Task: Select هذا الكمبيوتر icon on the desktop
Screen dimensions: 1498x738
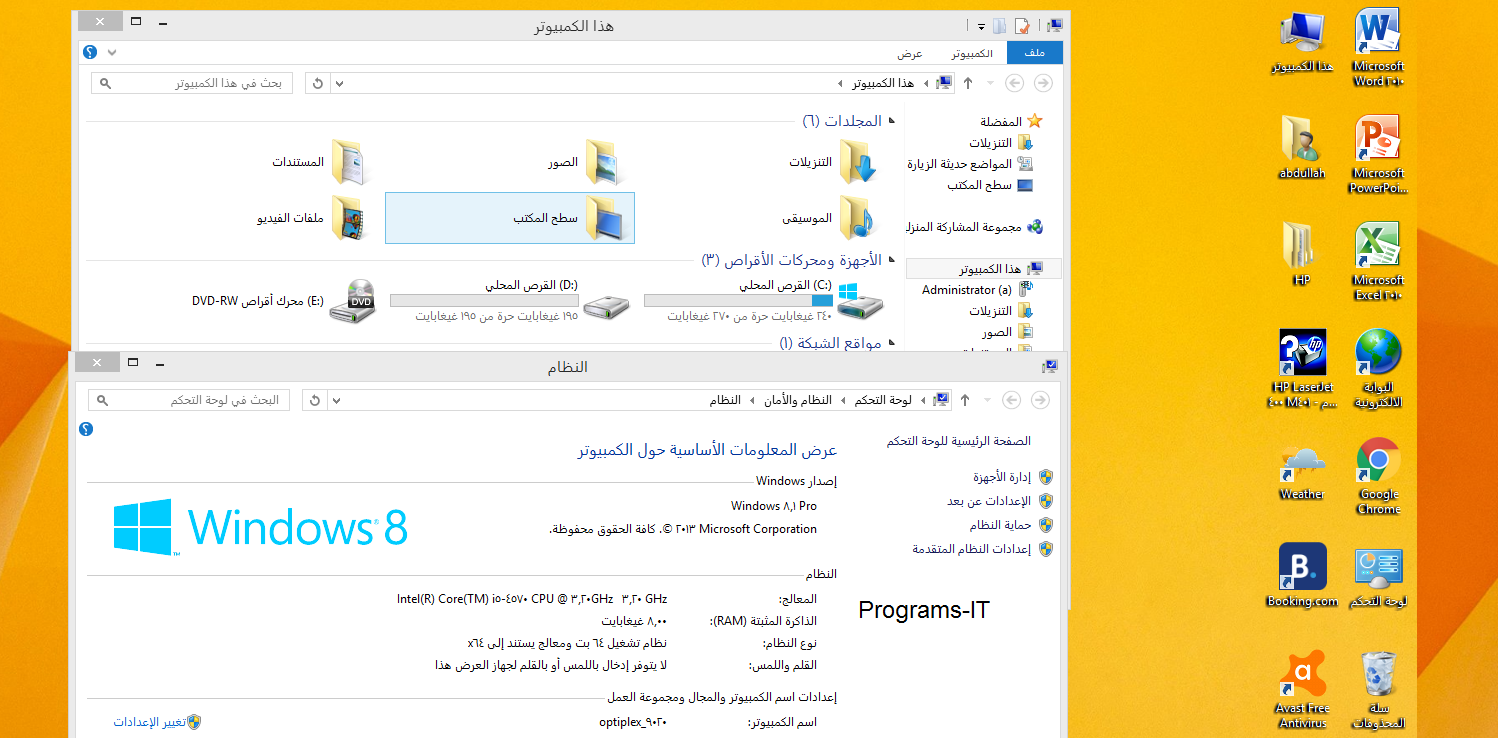Action: tap(1302, 41)
